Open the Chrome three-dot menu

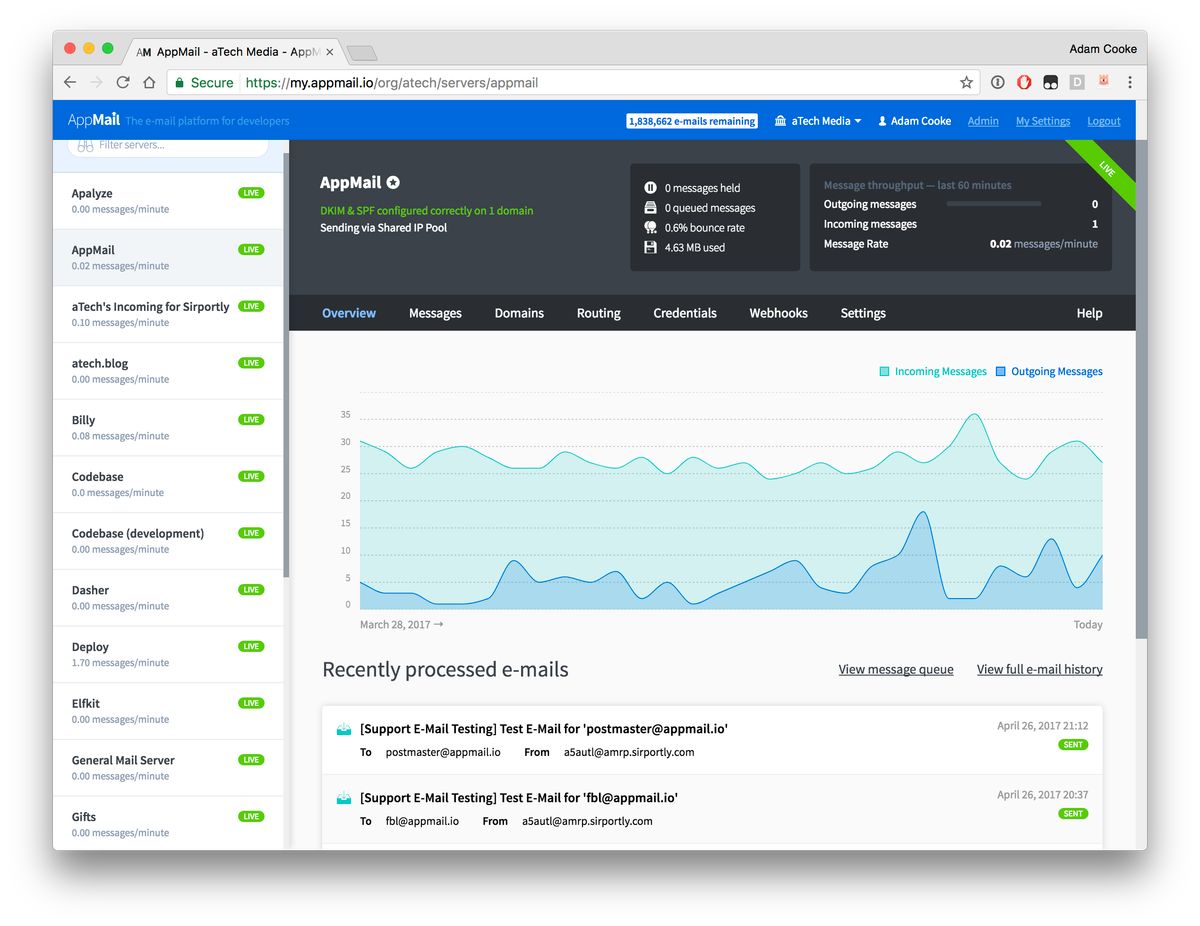(1130, 83)
